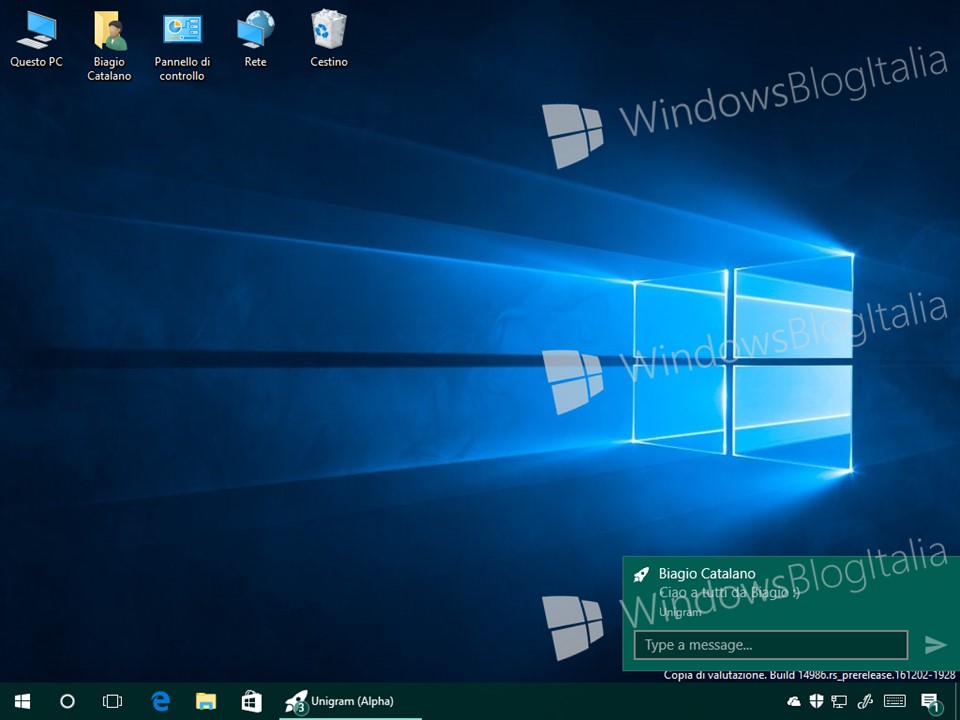Image resolution: width=960 pixels, height=720 pixels.
Task: Open the Windows Start menu
Action: pyautogui.click(x=23, y=701)
